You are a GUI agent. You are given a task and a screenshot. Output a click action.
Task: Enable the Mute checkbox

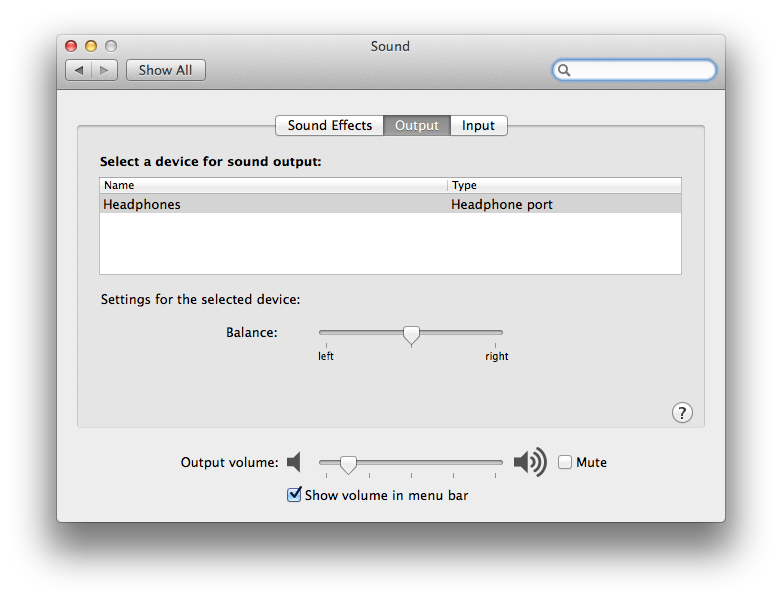coord(565,462)
